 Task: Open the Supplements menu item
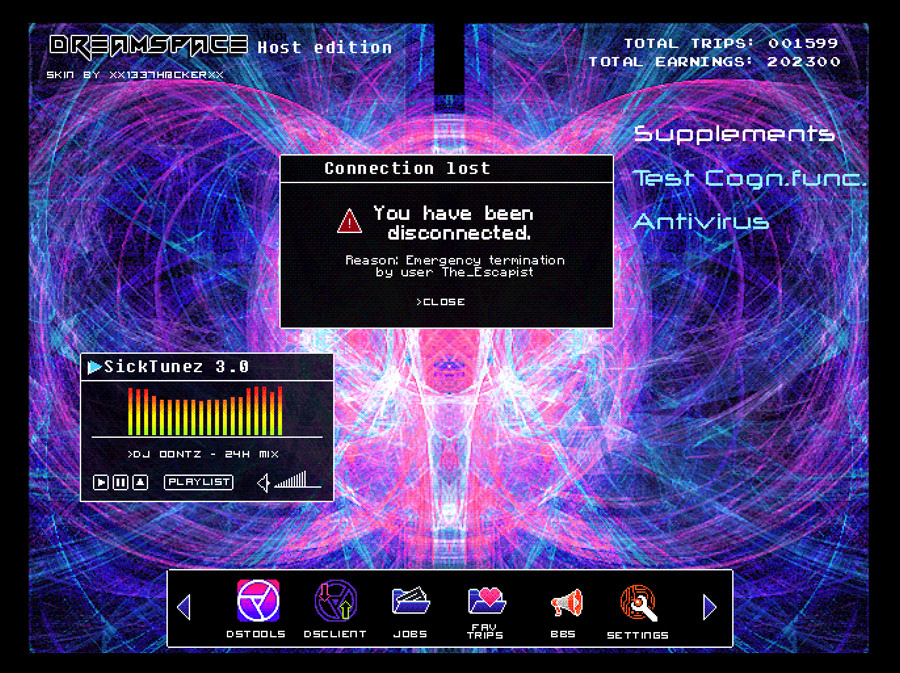(734, 134)
